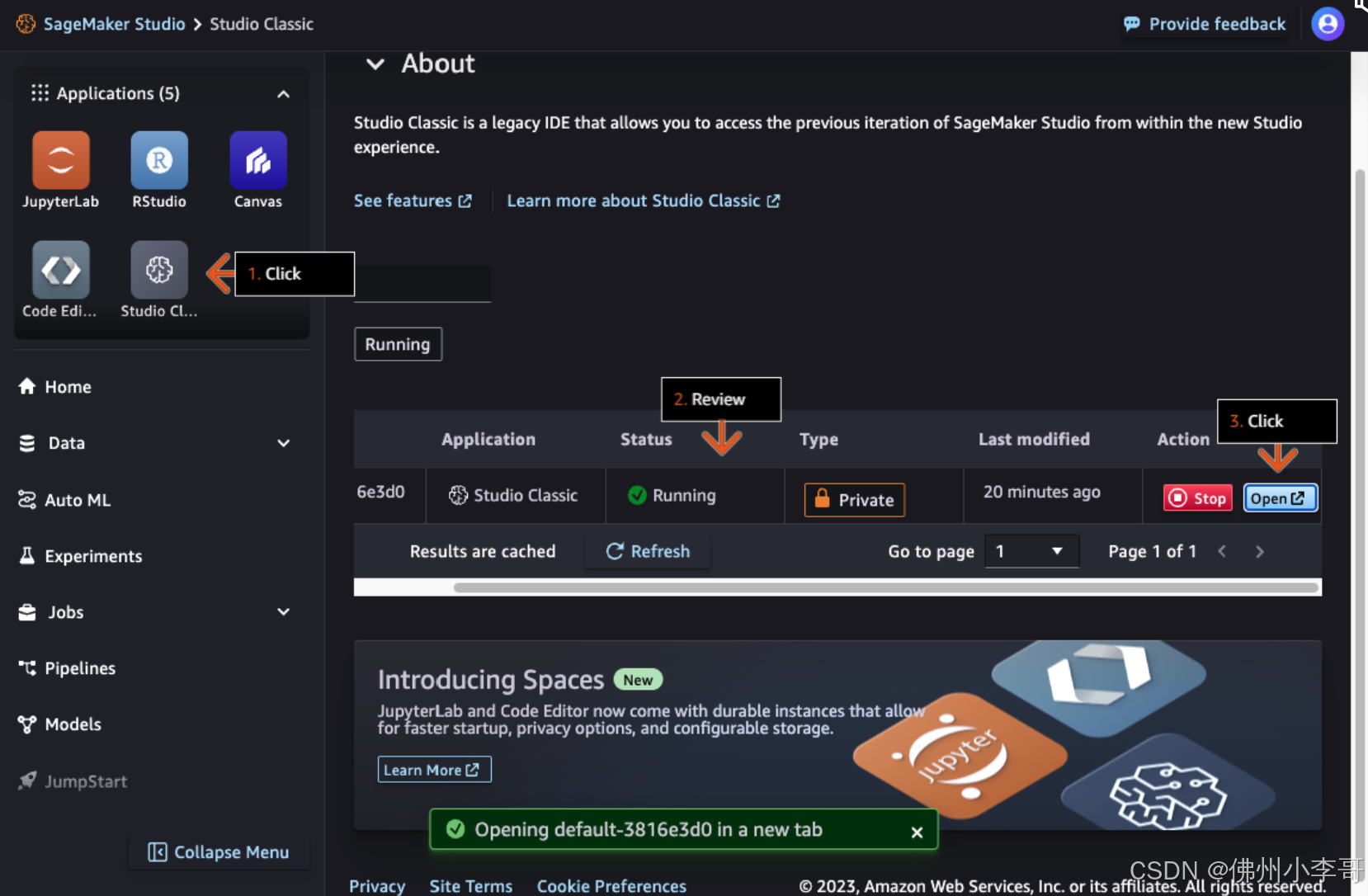Go to Home in sidebar

tap(55, 387)
